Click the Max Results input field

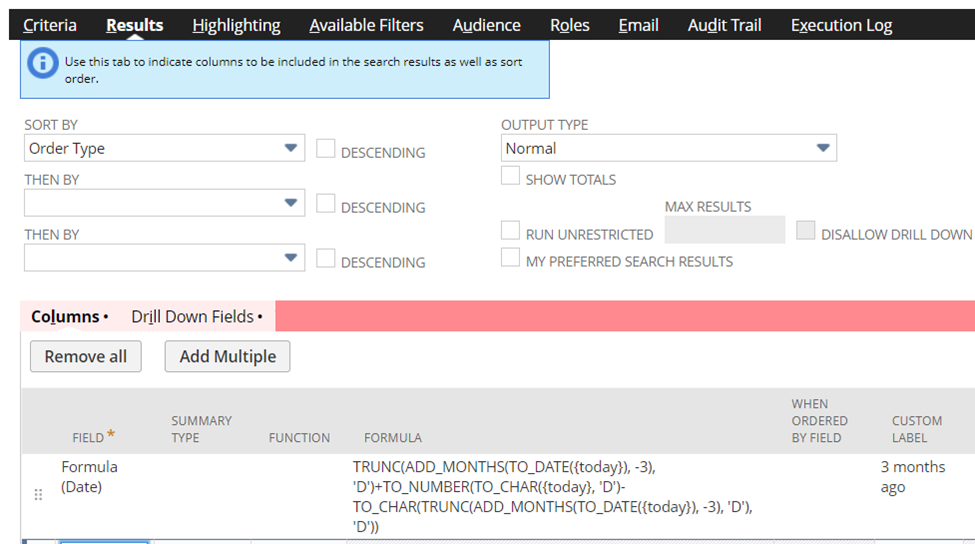(x=724, y=230)
